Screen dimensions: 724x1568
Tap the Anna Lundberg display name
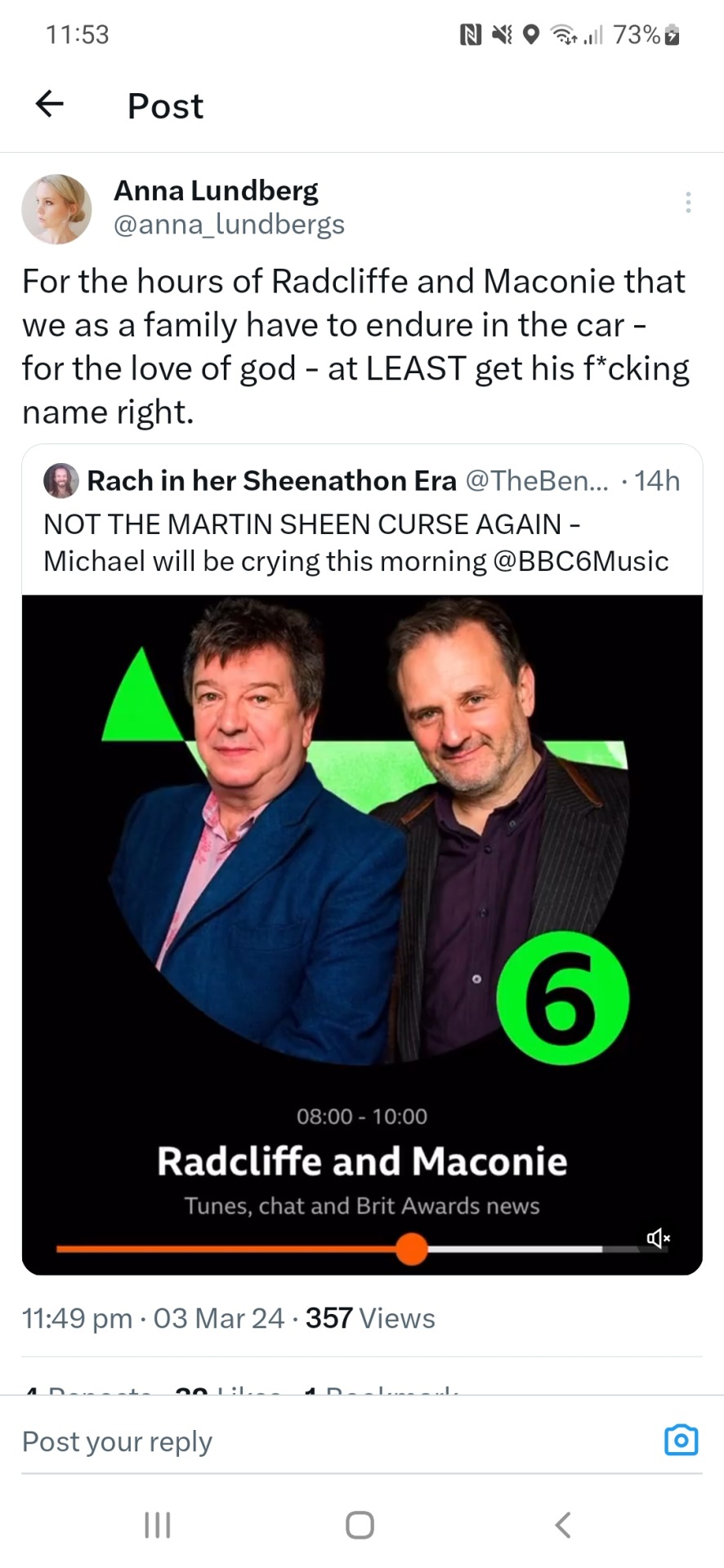pos(216,190)
